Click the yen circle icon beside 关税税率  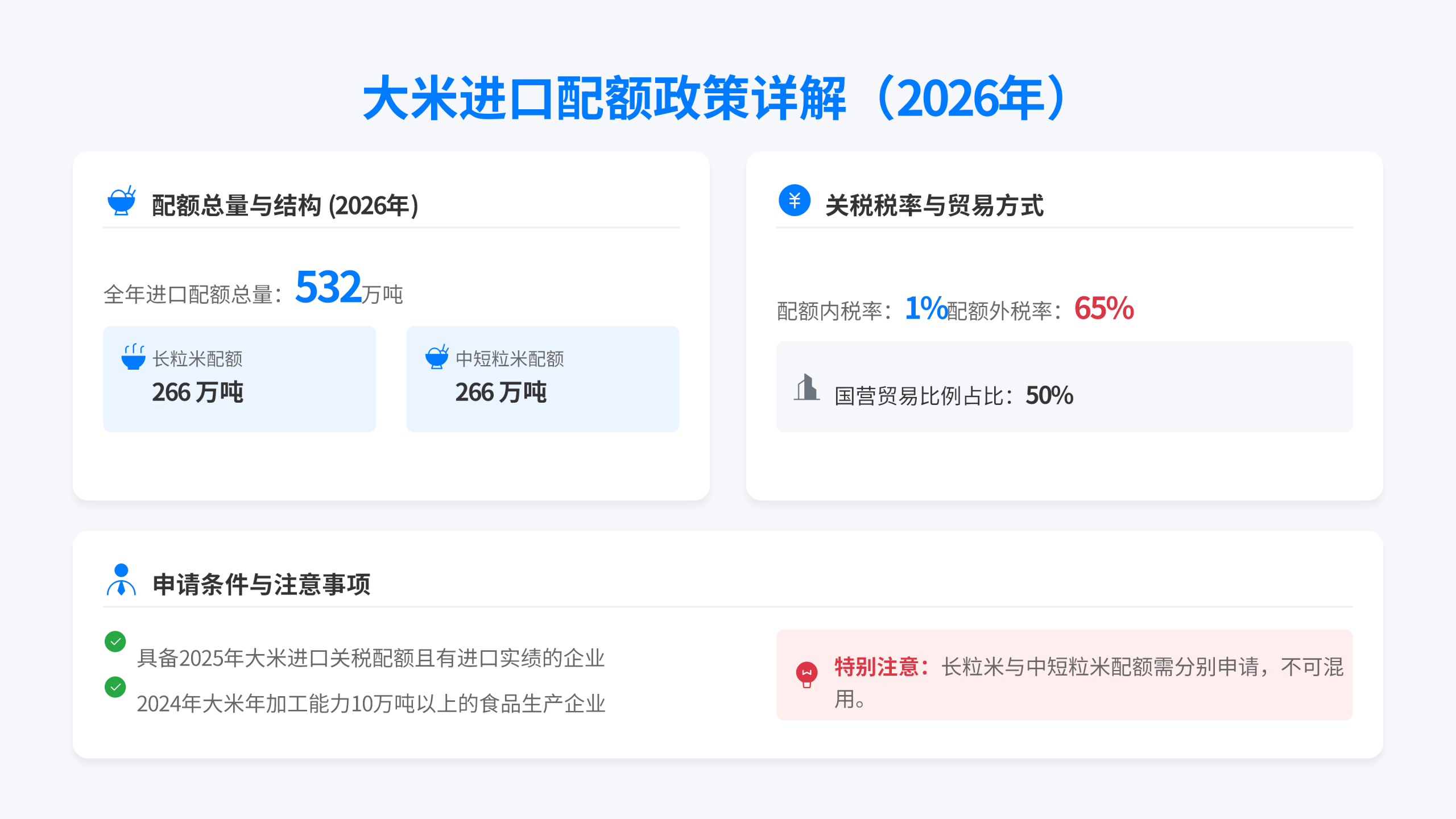[795, 201]
